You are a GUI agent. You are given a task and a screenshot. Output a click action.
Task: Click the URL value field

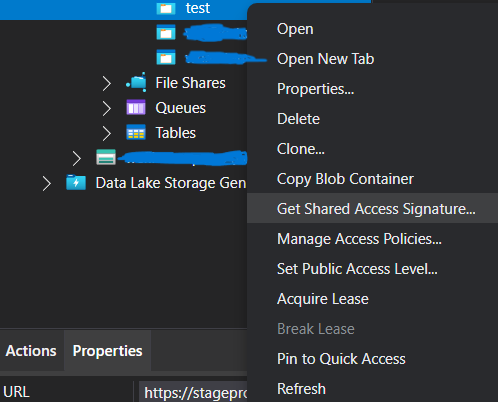(193, 392)
